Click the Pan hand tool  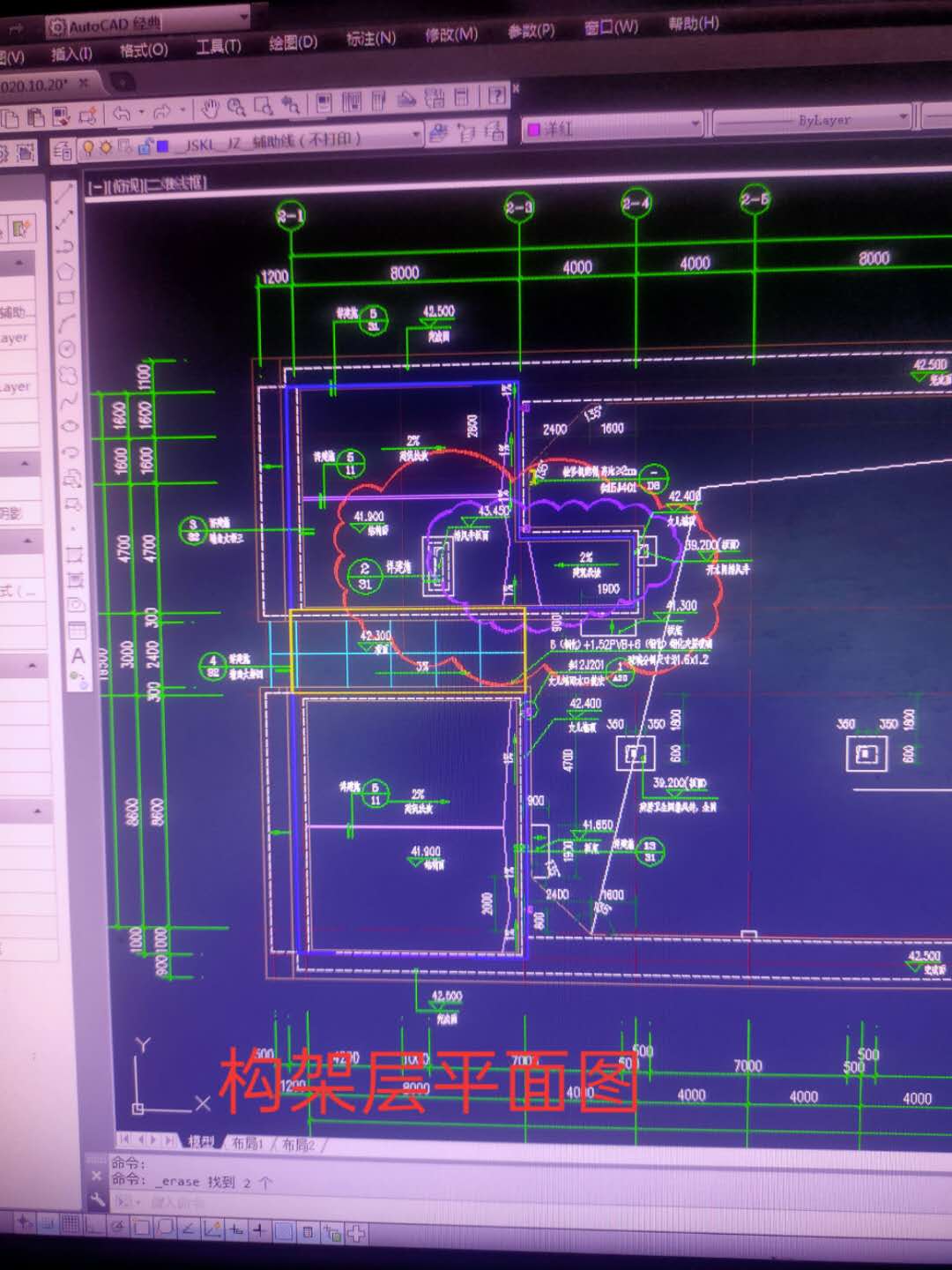click(x=209, y=109)
